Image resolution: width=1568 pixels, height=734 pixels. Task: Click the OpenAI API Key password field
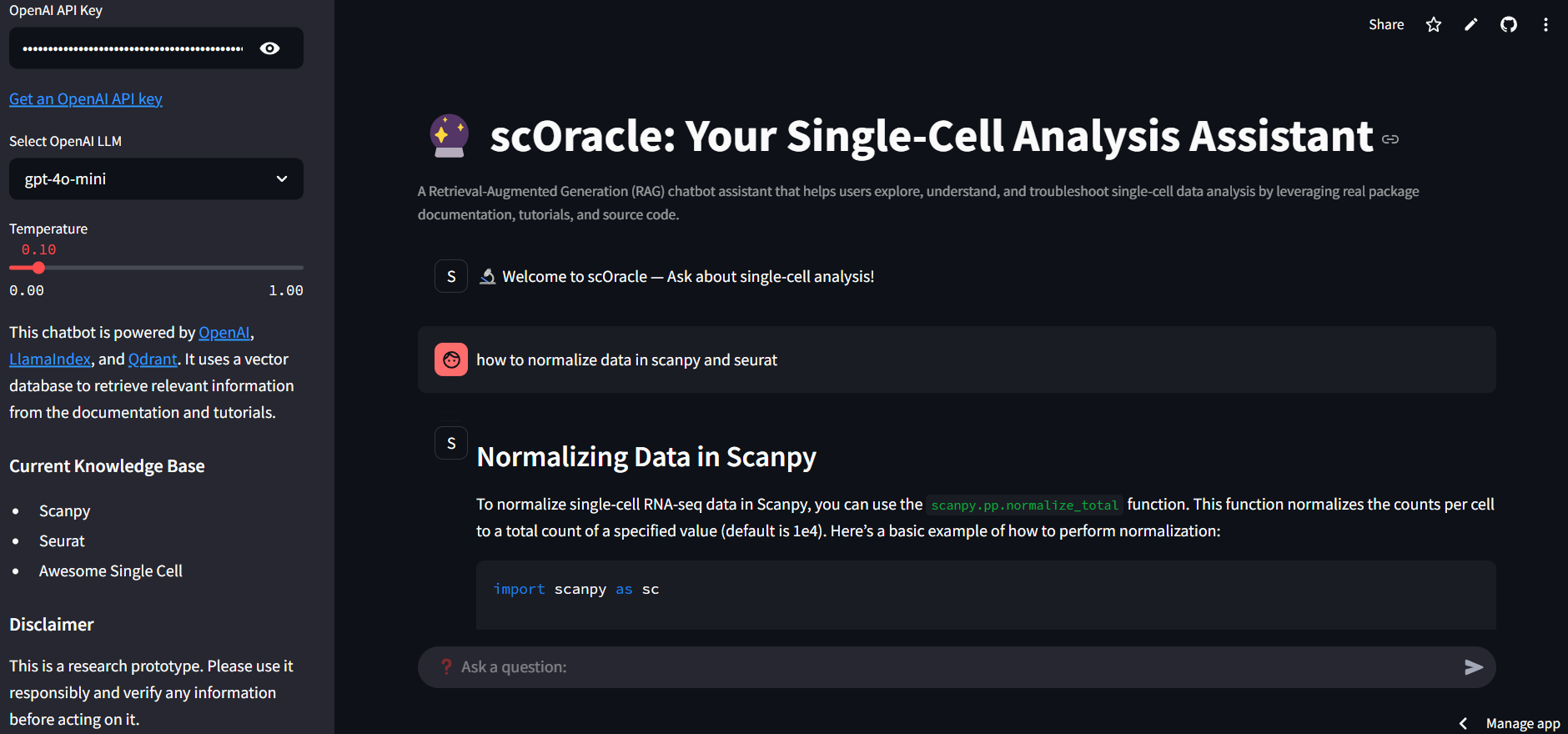(133, 48)
